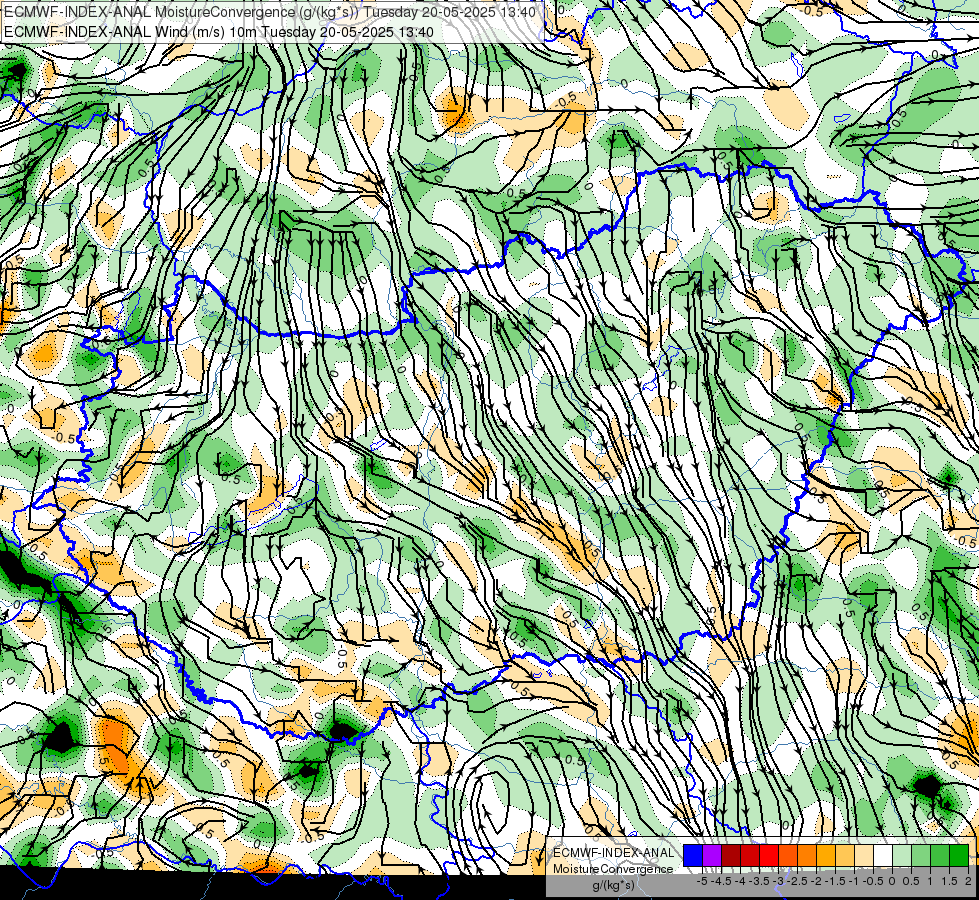Click the -1 tick label in legend
The image size is (979, 900).
(854, 881)
